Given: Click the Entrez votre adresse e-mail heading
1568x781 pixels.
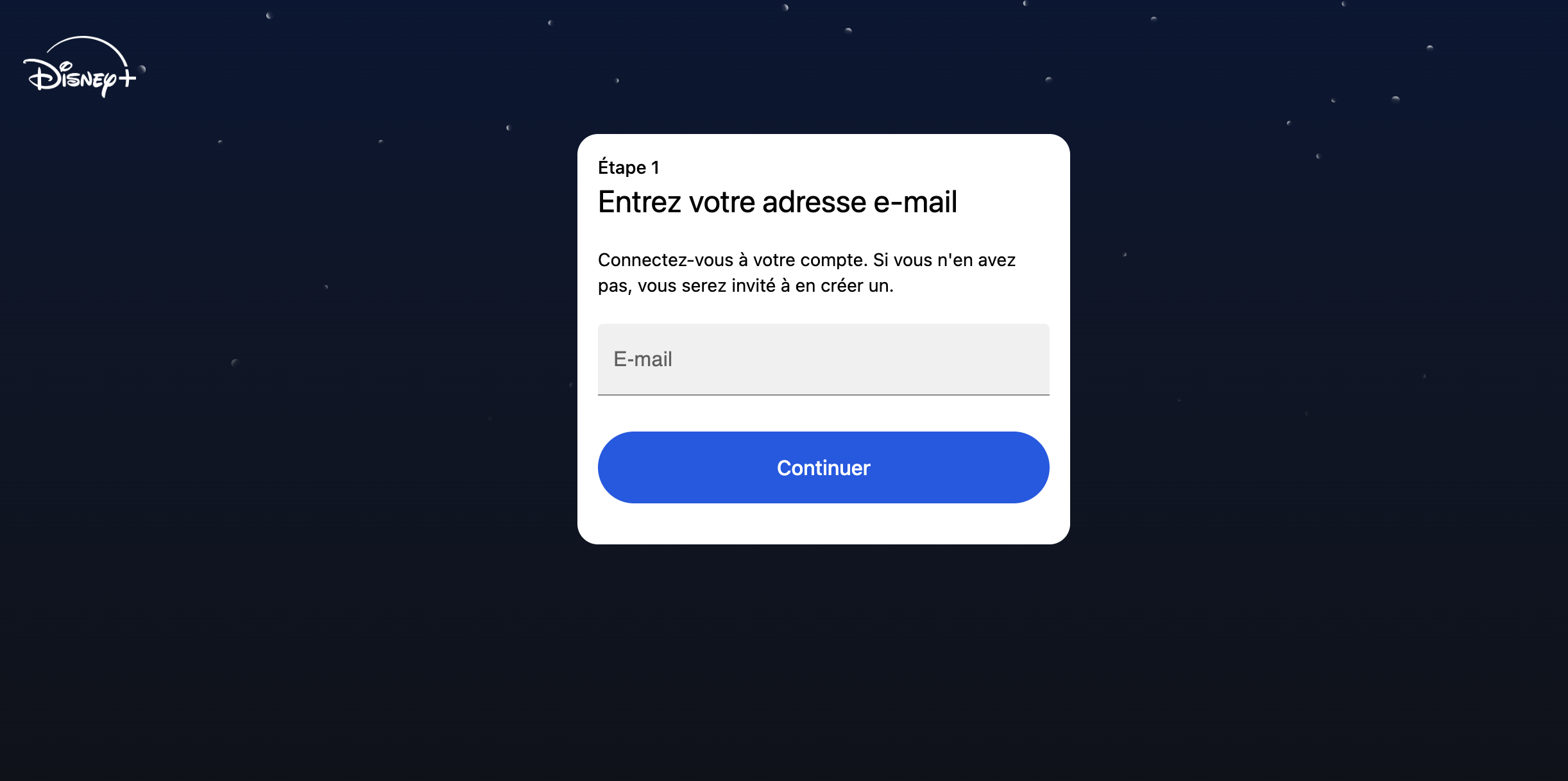Looking at the screenshot, I should pyautogui.click(x=778, y=202).
